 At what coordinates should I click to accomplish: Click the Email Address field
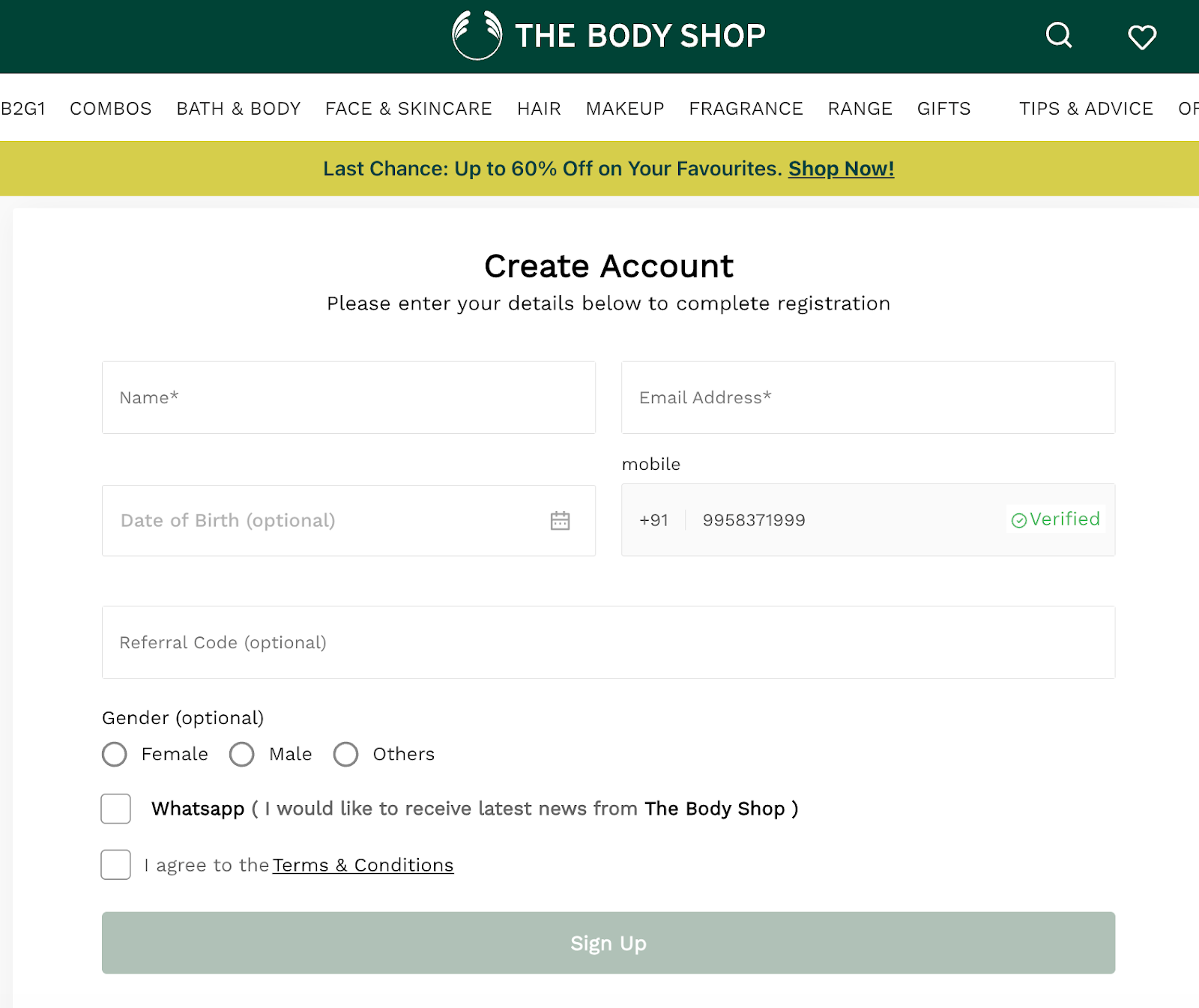coord(868,397)
